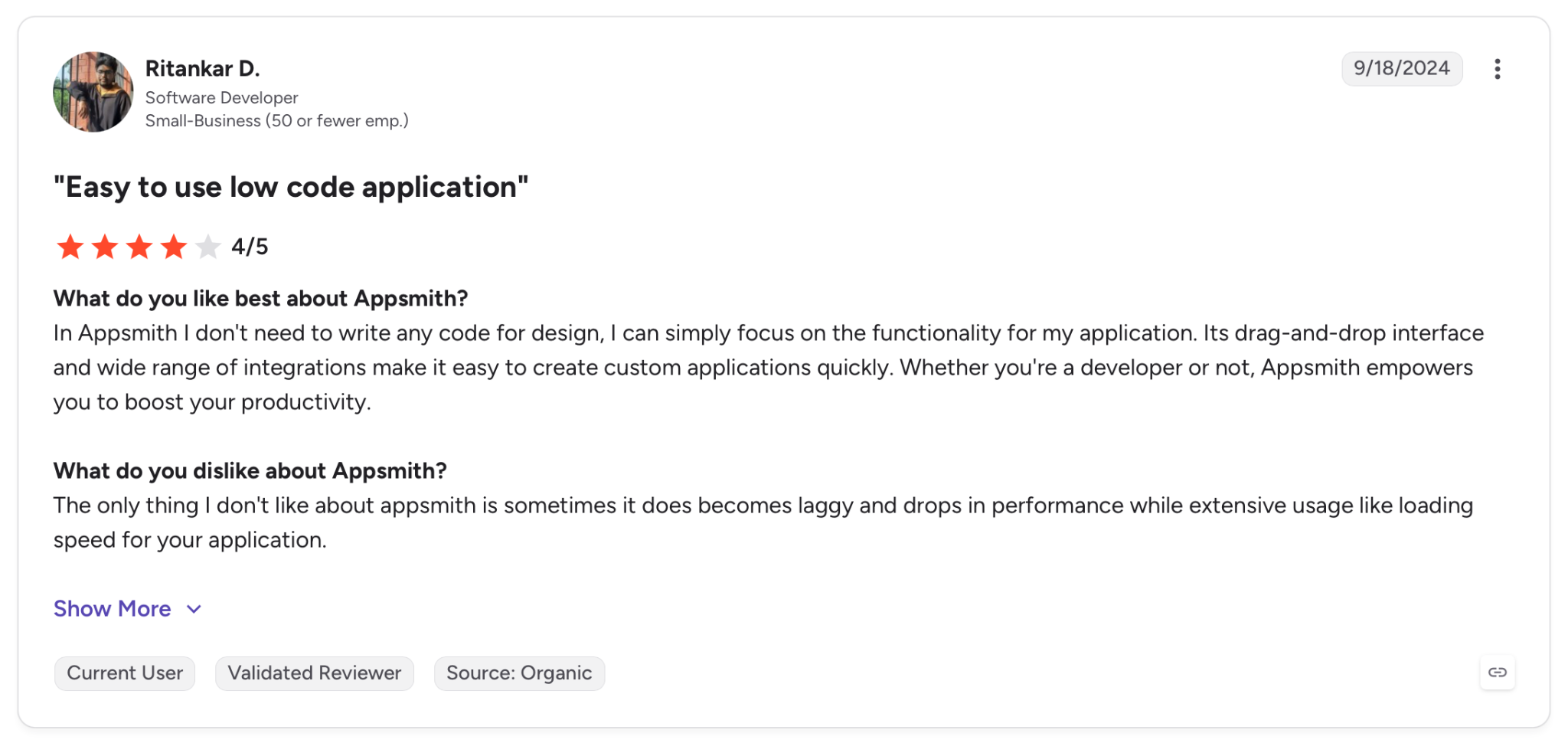
Task: Click the fifth grey rating star
Action: 208,247
